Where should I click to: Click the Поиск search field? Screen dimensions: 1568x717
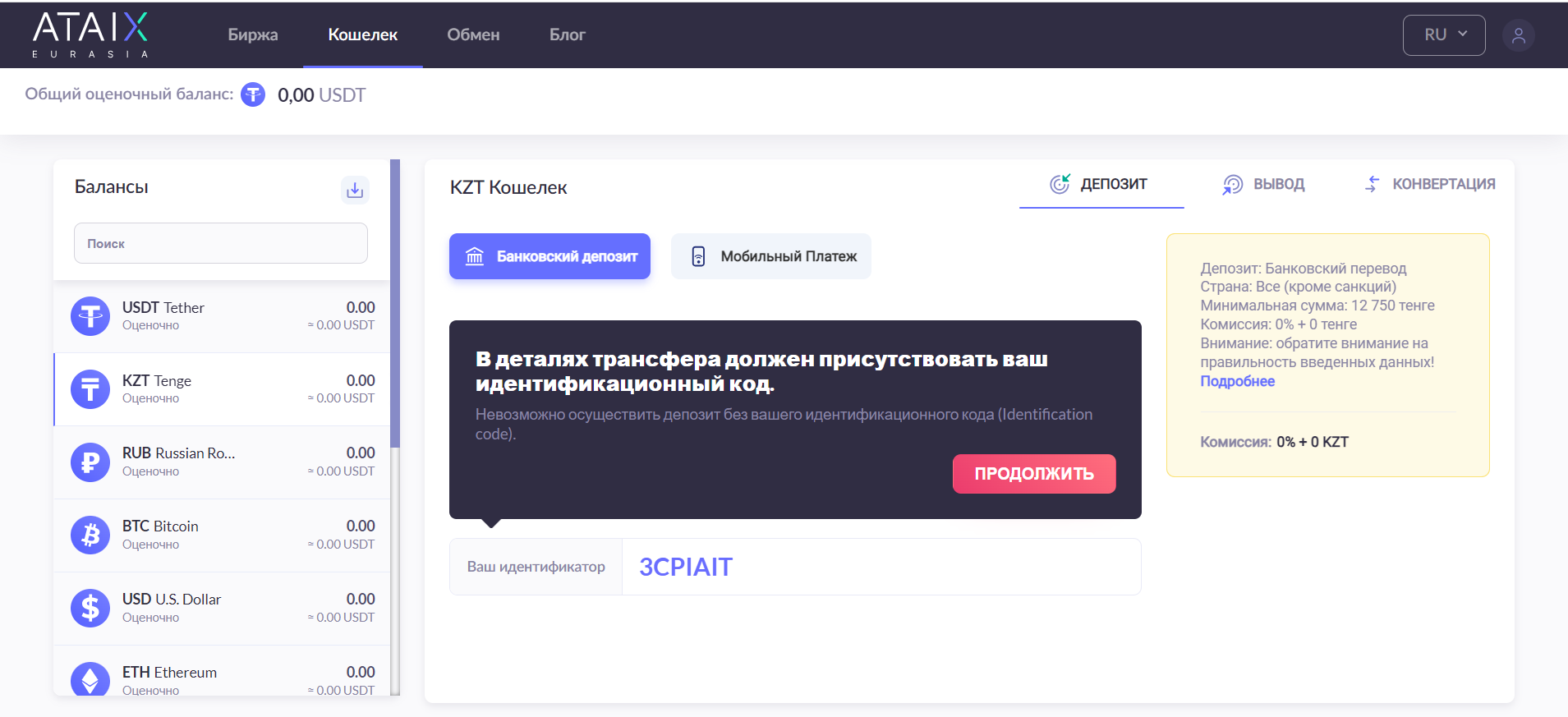click(220, 243)
